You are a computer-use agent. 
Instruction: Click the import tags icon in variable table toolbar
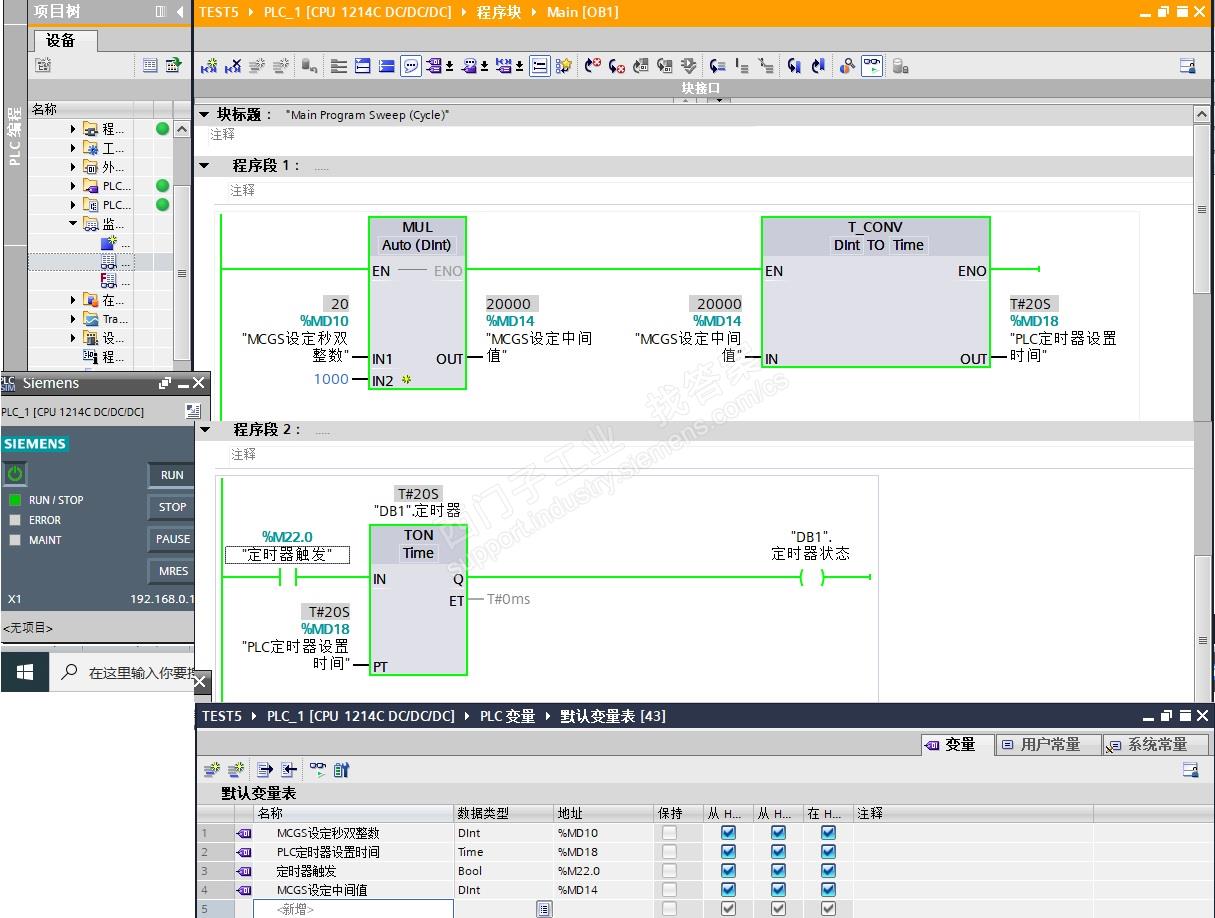[288, 770]
